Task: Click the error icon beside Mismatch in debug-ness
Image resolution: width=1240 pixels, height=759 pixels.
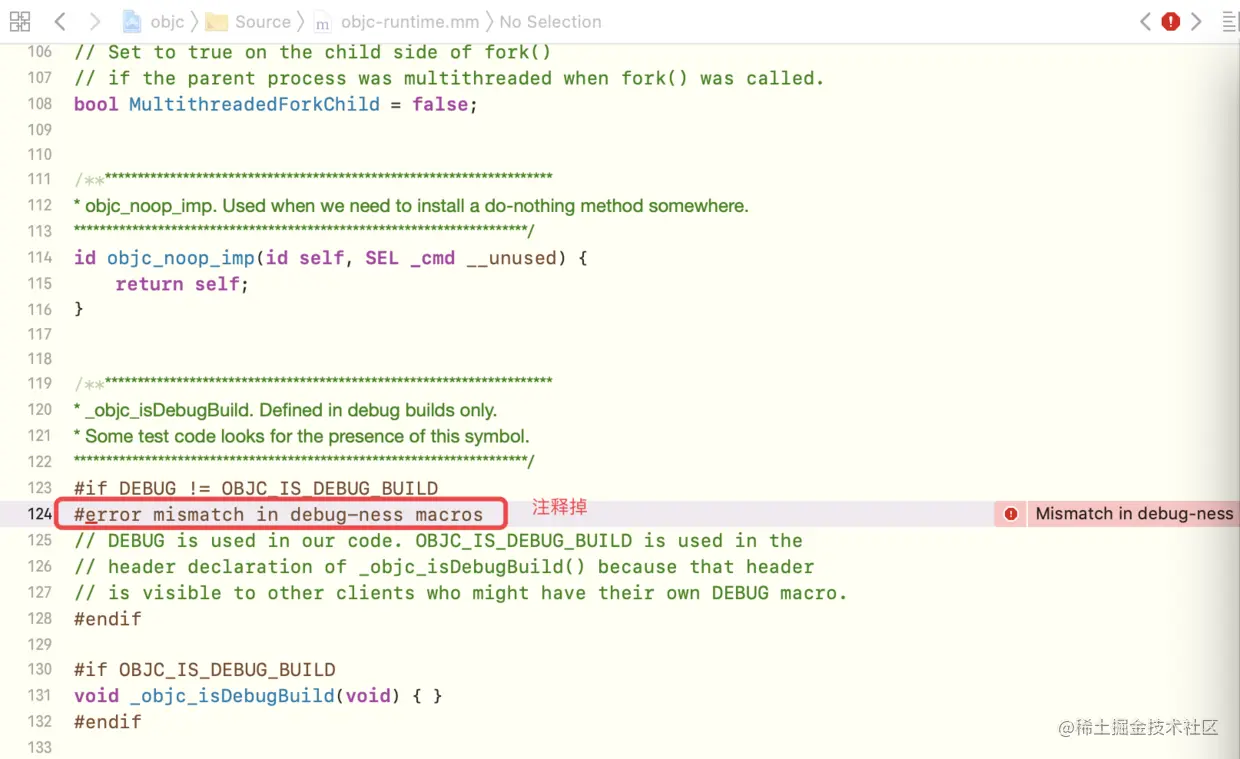Action: point(1011,514)
